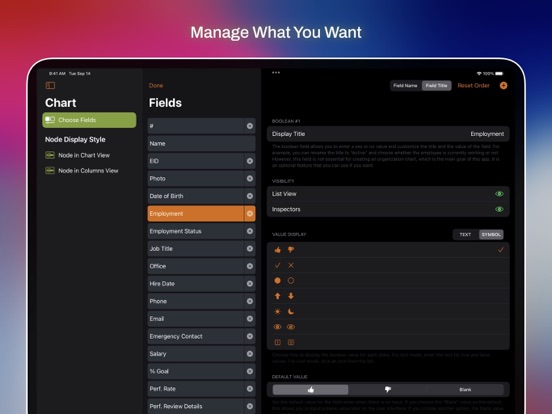The width and height of the screenshot is (552, 414).
Task: Open Choose Fields in sidebar
Action: point(89,120)
